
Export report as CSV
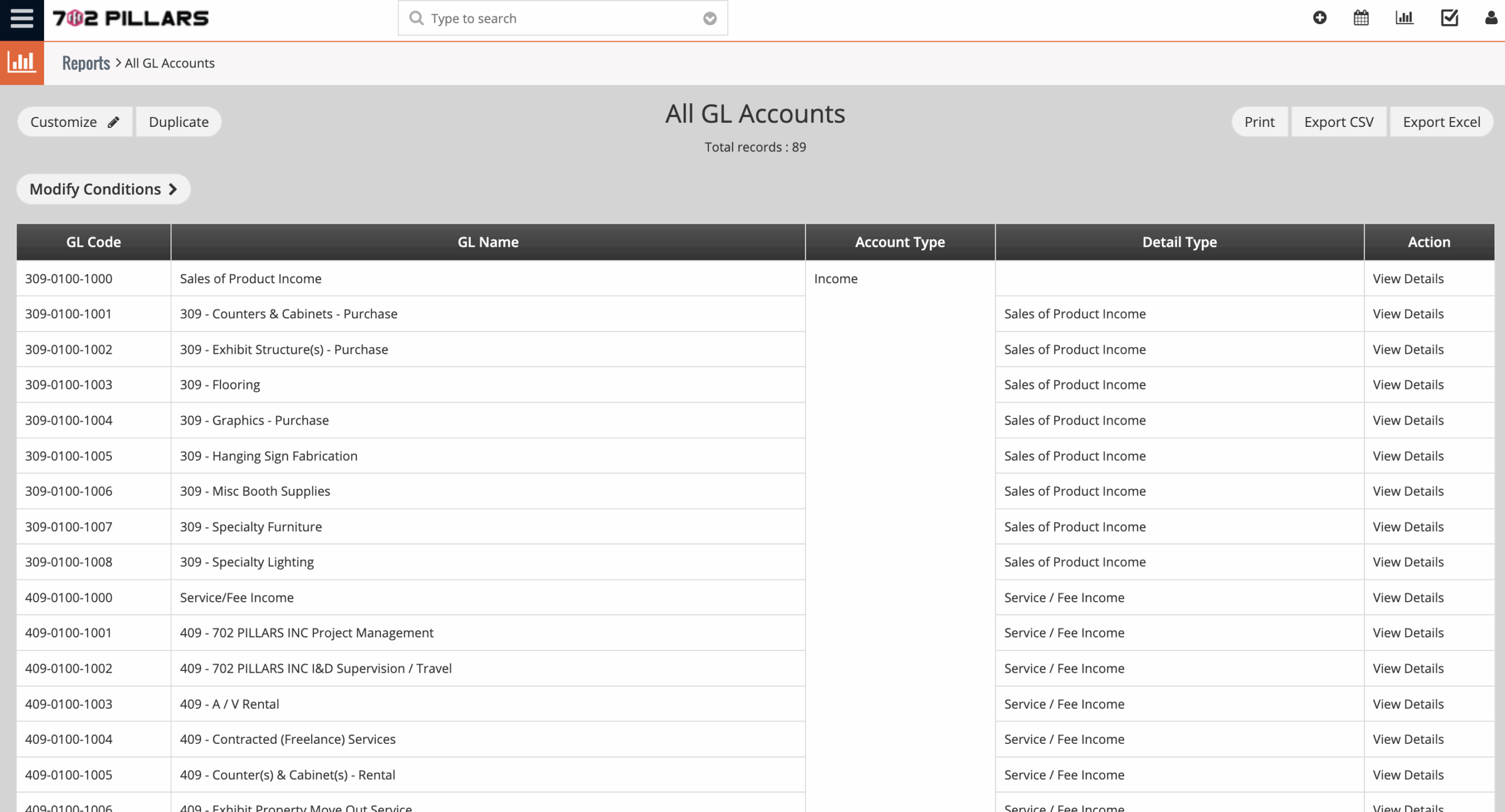point(1339,122)
